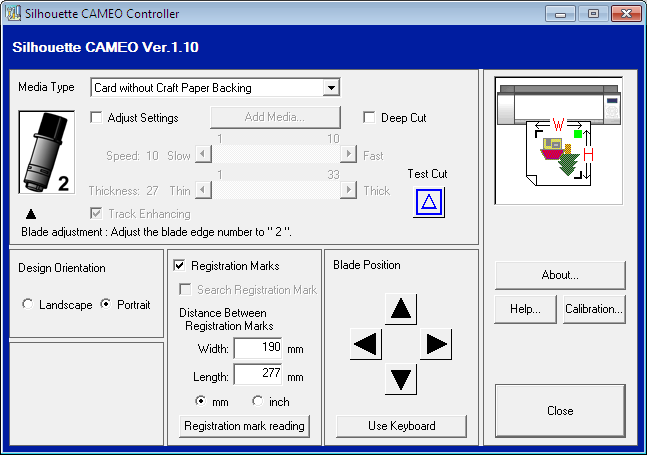Click the Add Media... button
The image size is (647, 455).
point(275,118)
